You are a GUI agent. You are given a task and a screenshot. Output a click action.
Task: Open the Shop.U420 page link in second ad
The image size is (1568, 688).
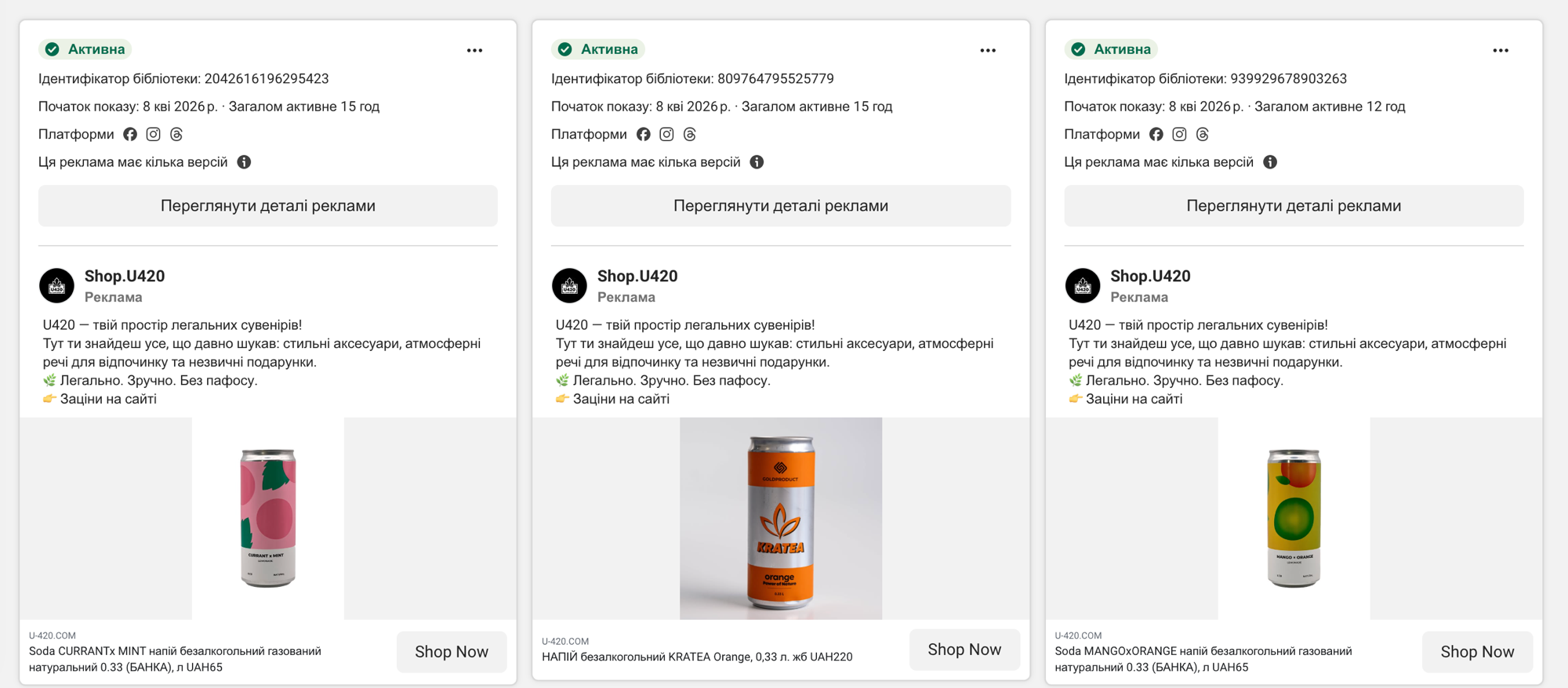(637, 277)
